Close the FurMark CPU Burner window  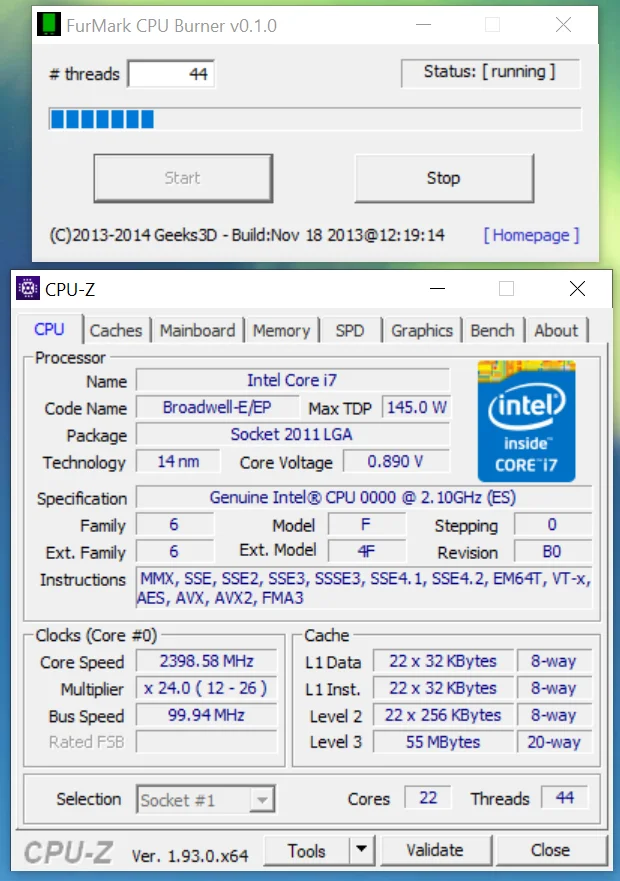(563, 25)
